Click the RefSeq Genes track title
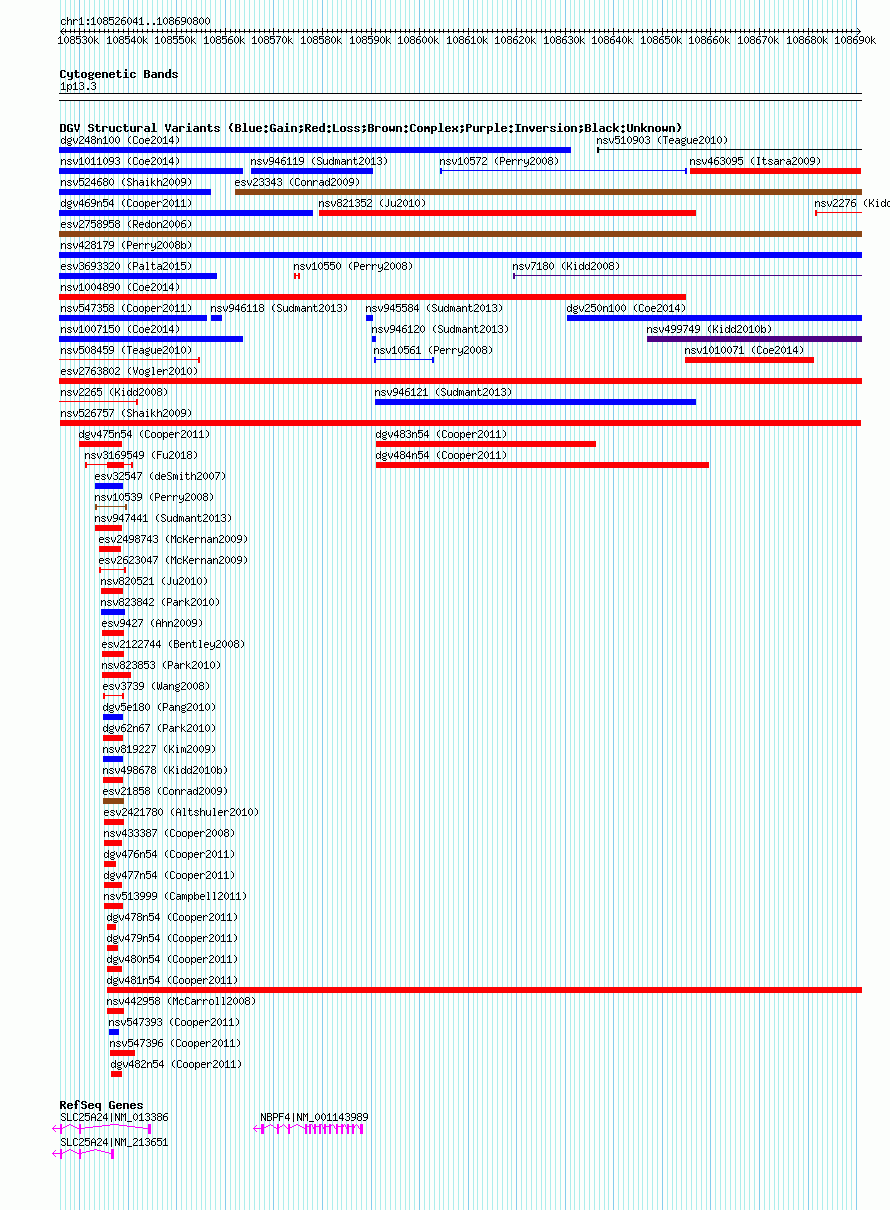890x1210 pixels. pyautogui.click(x=101, y=1105)
